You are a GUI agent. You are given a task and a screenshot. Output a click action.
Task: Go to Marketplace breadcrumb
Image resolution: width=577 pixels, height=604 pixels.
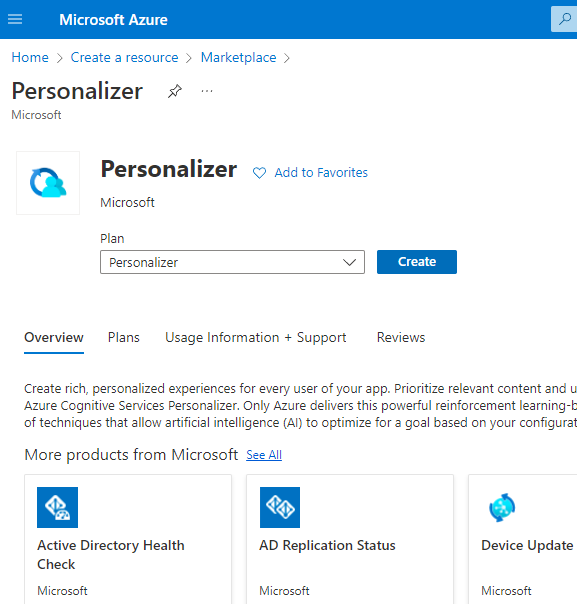[x=238, y=57]
